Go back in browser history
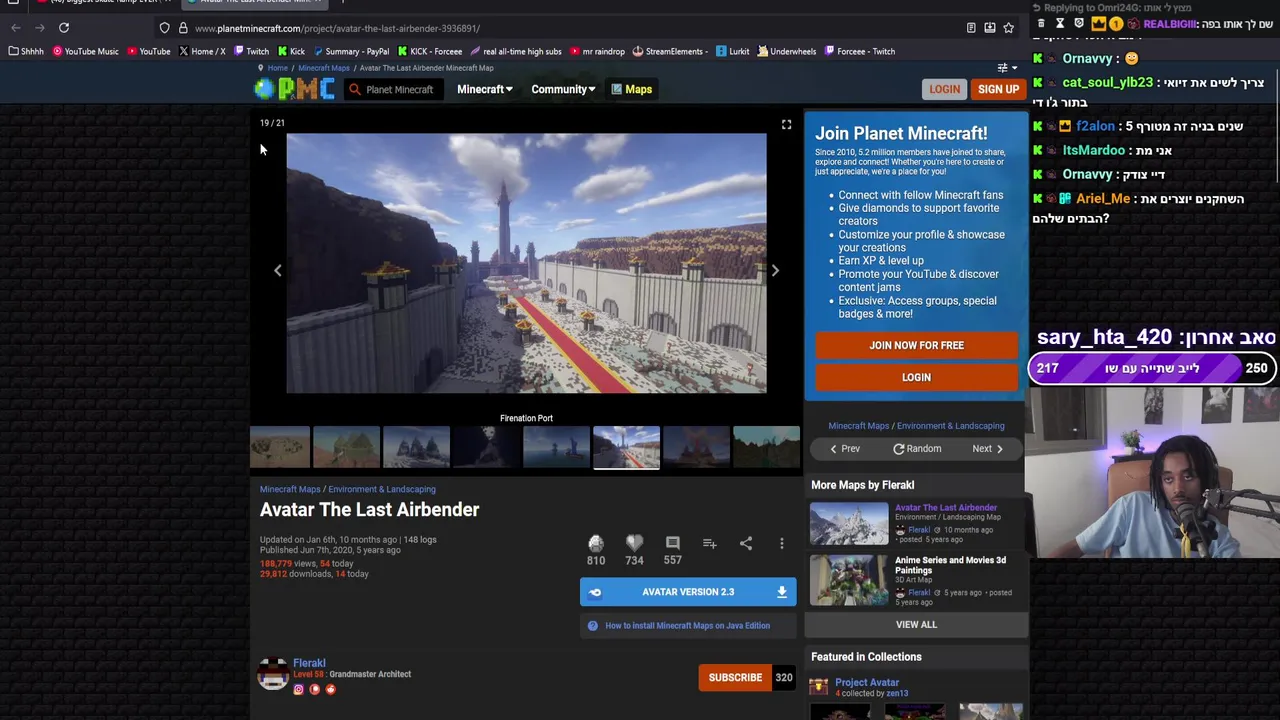Viewport: 1280px width, 720px height. click(x=15, y=28)
